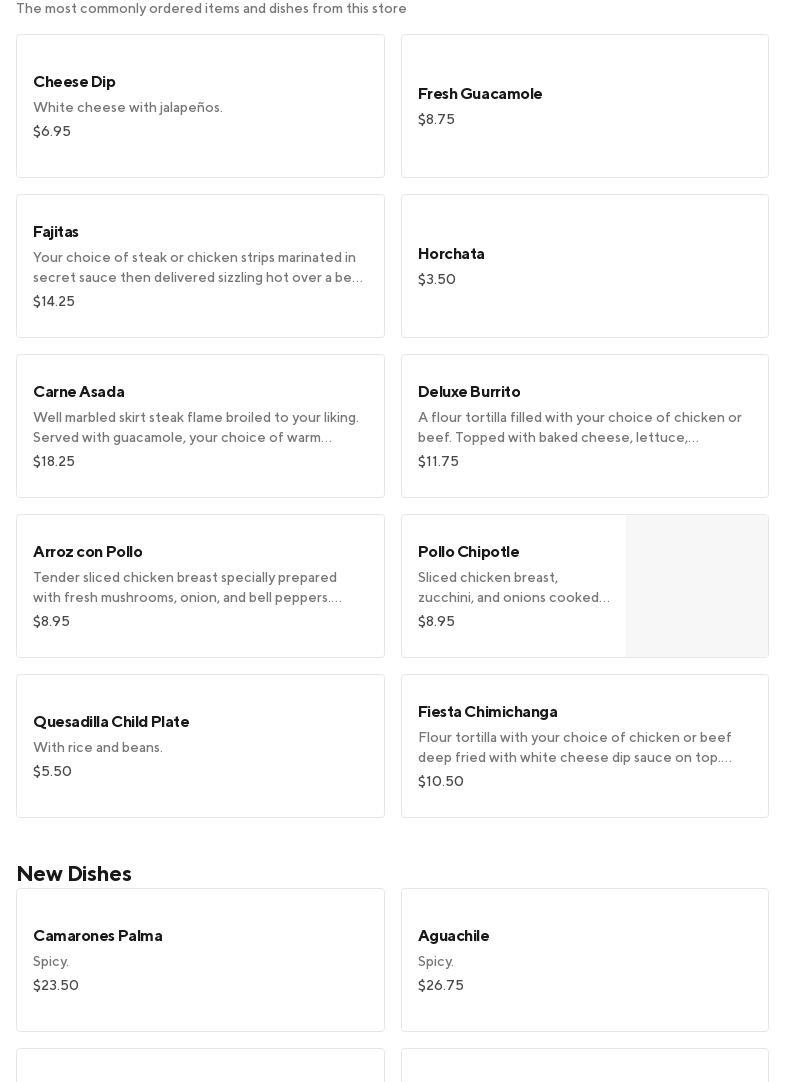This screenshot has height=1082, width=785.
Task: Click the $18.25 Carne Asada price
Action: coord(54,461)
